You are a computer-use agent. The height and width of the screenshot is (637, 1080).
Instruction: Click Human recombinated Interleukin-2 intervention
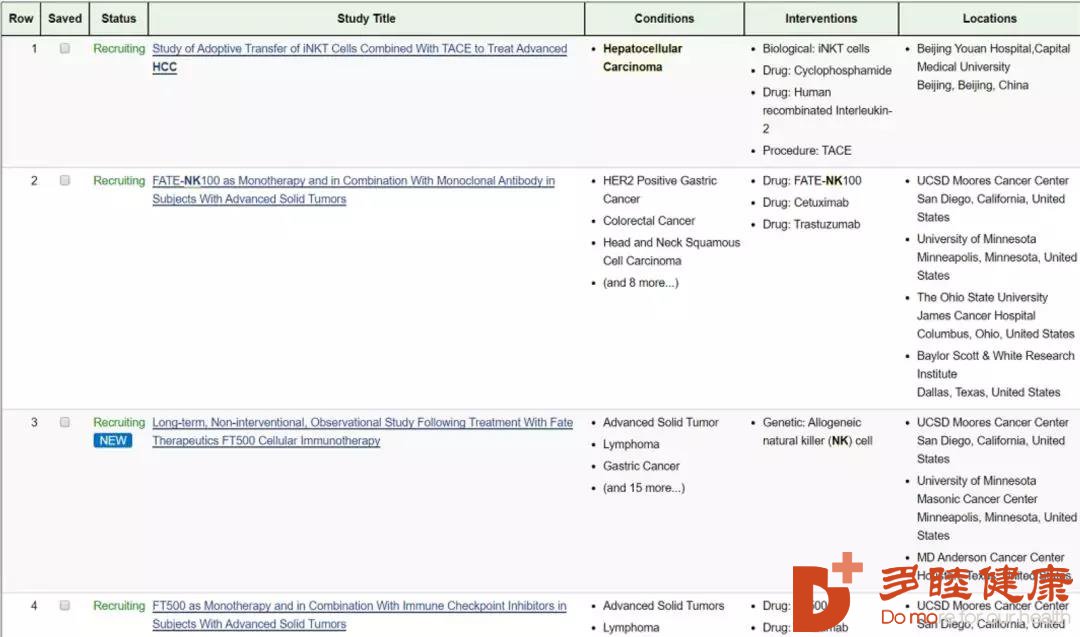pyautogui.click(x=827, y=110)
